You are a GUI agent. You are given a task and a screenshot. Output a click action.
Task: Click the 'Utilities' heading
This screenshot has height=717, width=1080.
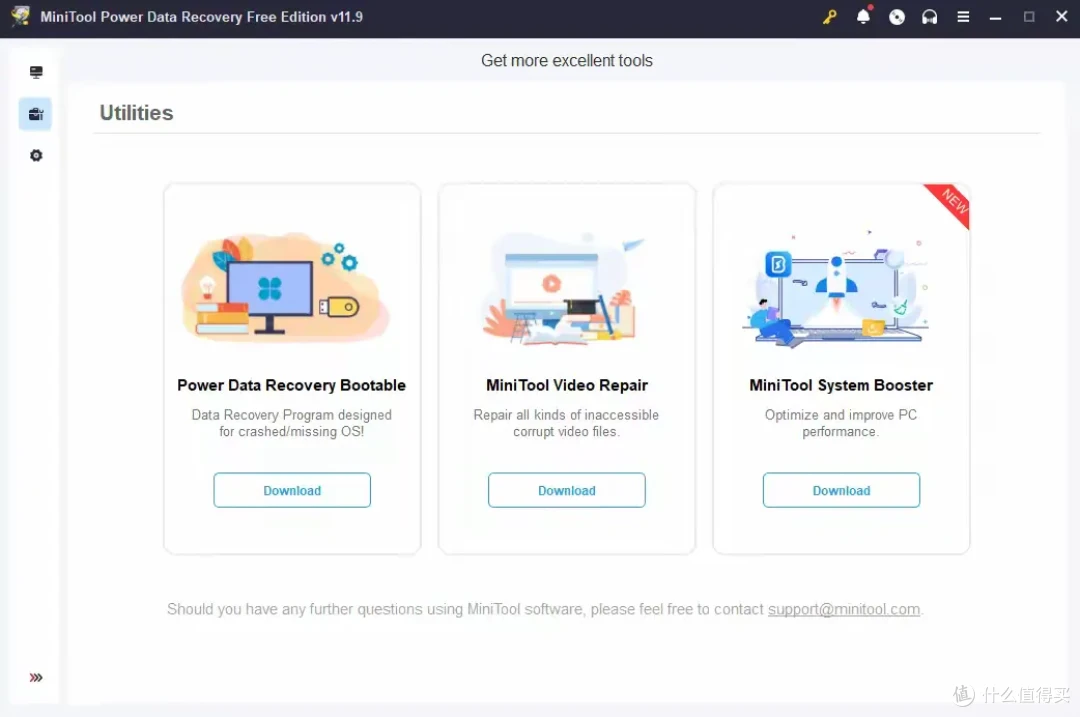(x=136, y=112)
